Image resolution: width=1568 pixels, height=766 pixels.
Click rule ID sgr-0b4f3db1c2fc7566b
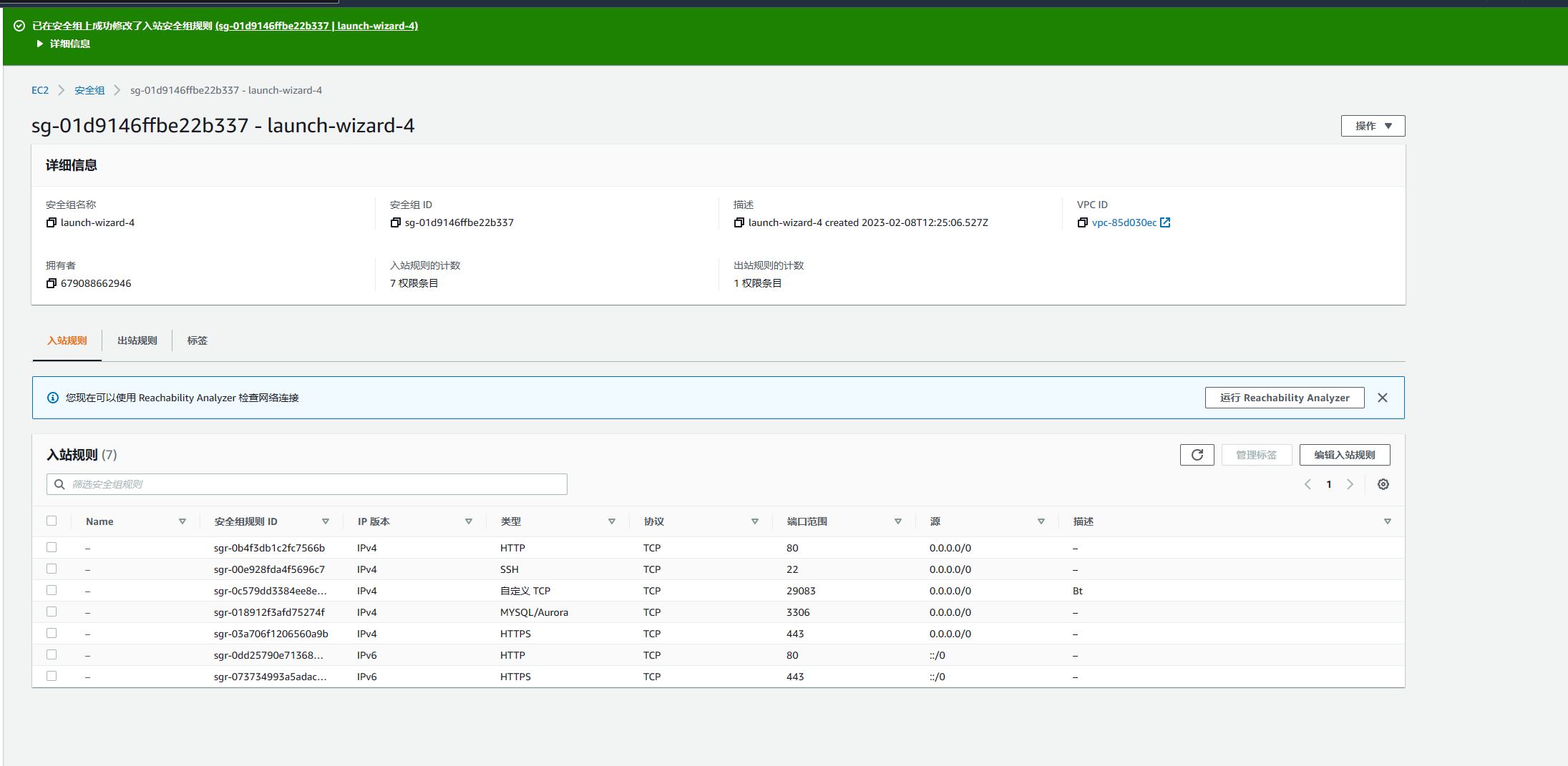(x=269, y=548)
